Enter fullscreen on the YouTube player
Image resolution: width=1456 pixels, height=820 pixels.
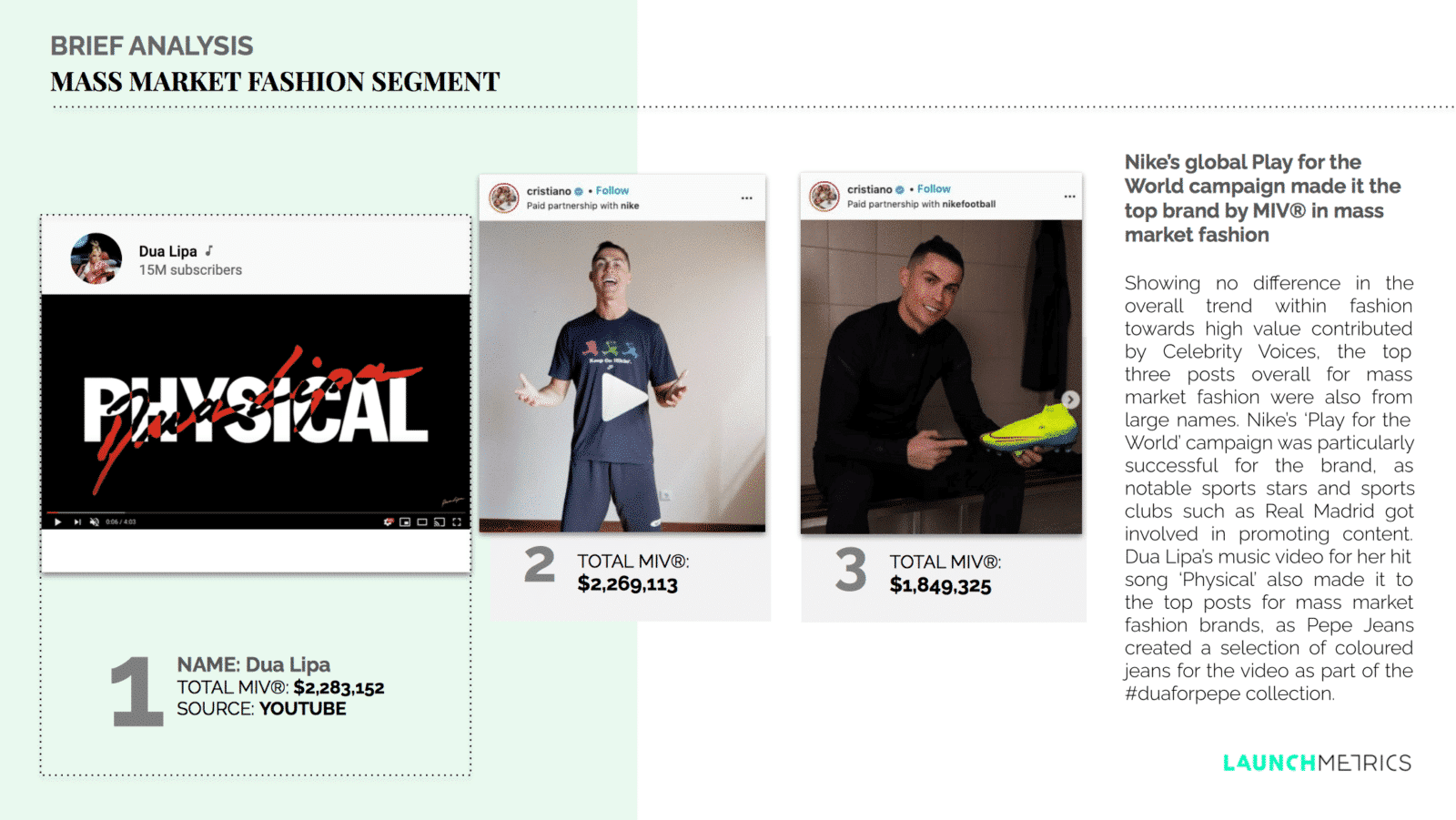pos(457,521)
